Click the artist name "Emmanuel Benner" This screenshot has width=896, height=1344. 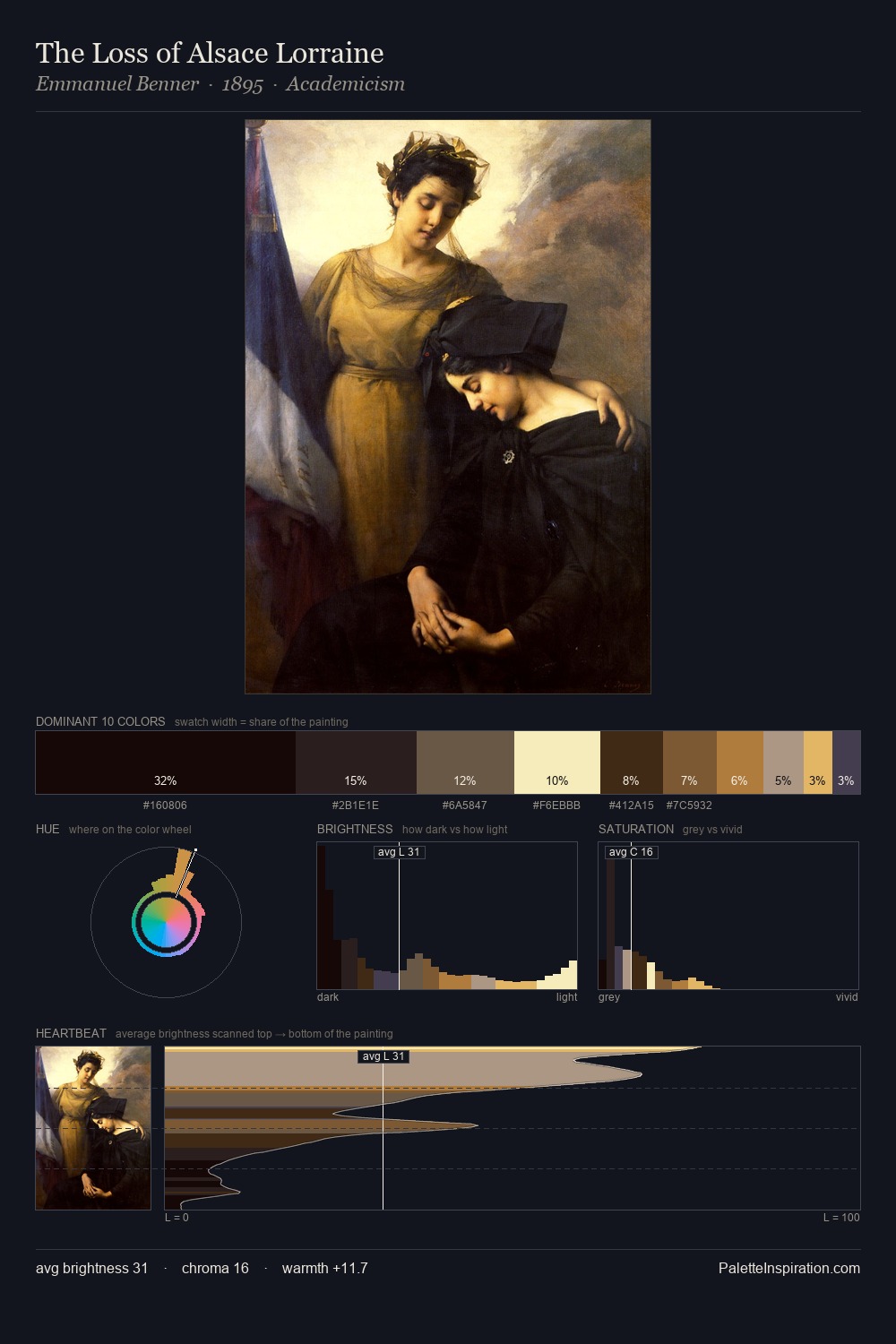tap(117, 84)
